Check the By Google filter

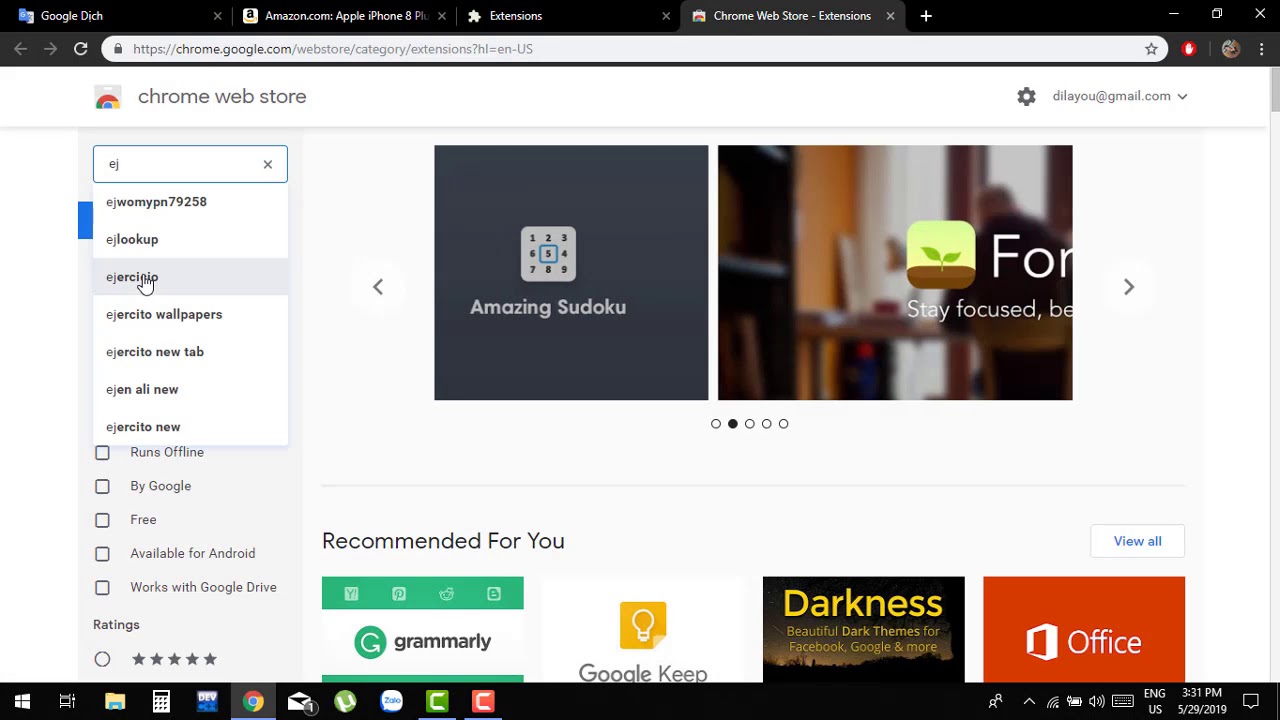102,486
